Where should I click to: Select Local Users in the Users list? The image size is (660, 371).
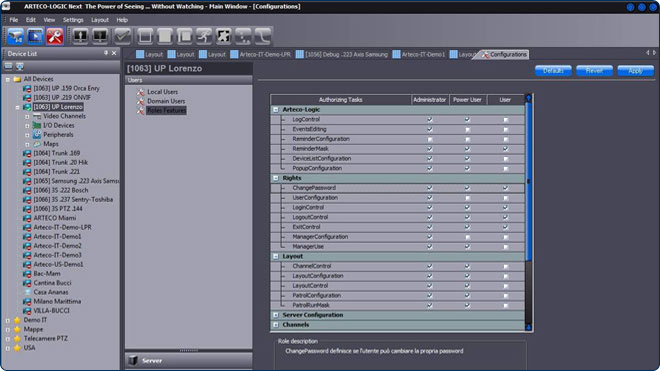click(x=162, y=92)
